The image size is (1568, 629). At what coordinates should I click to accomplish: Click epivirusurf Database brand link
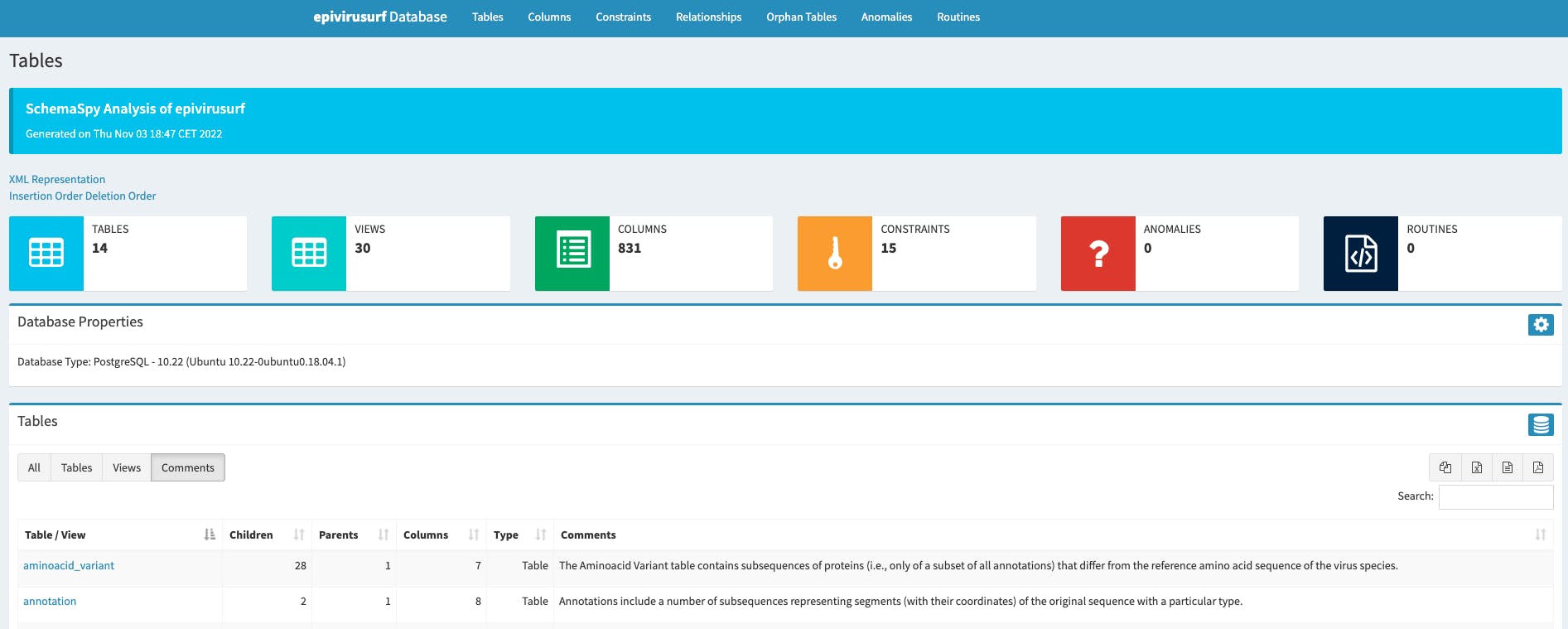click(380, 17)
